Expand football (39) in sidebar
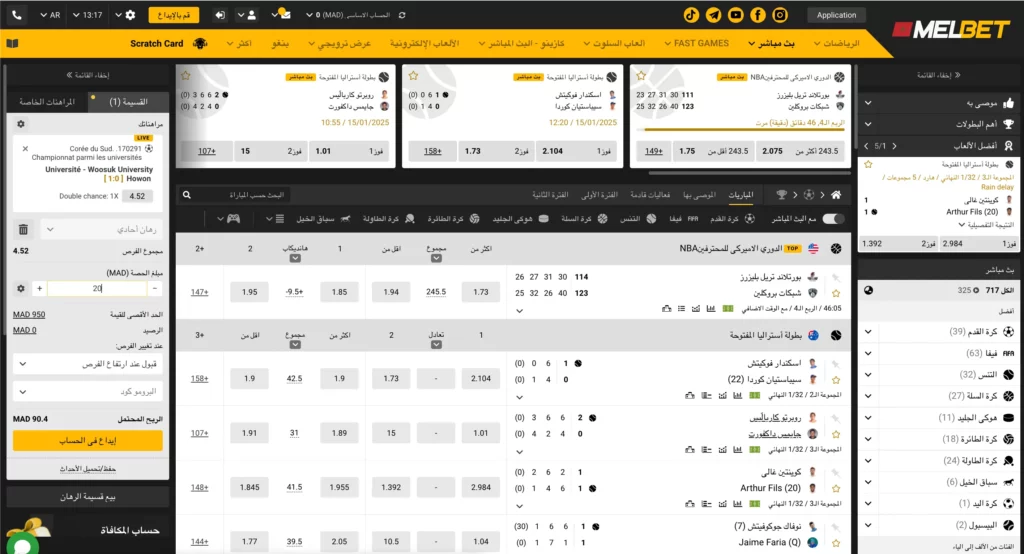This screenshot has width=1024, height=554. [868, 332]
